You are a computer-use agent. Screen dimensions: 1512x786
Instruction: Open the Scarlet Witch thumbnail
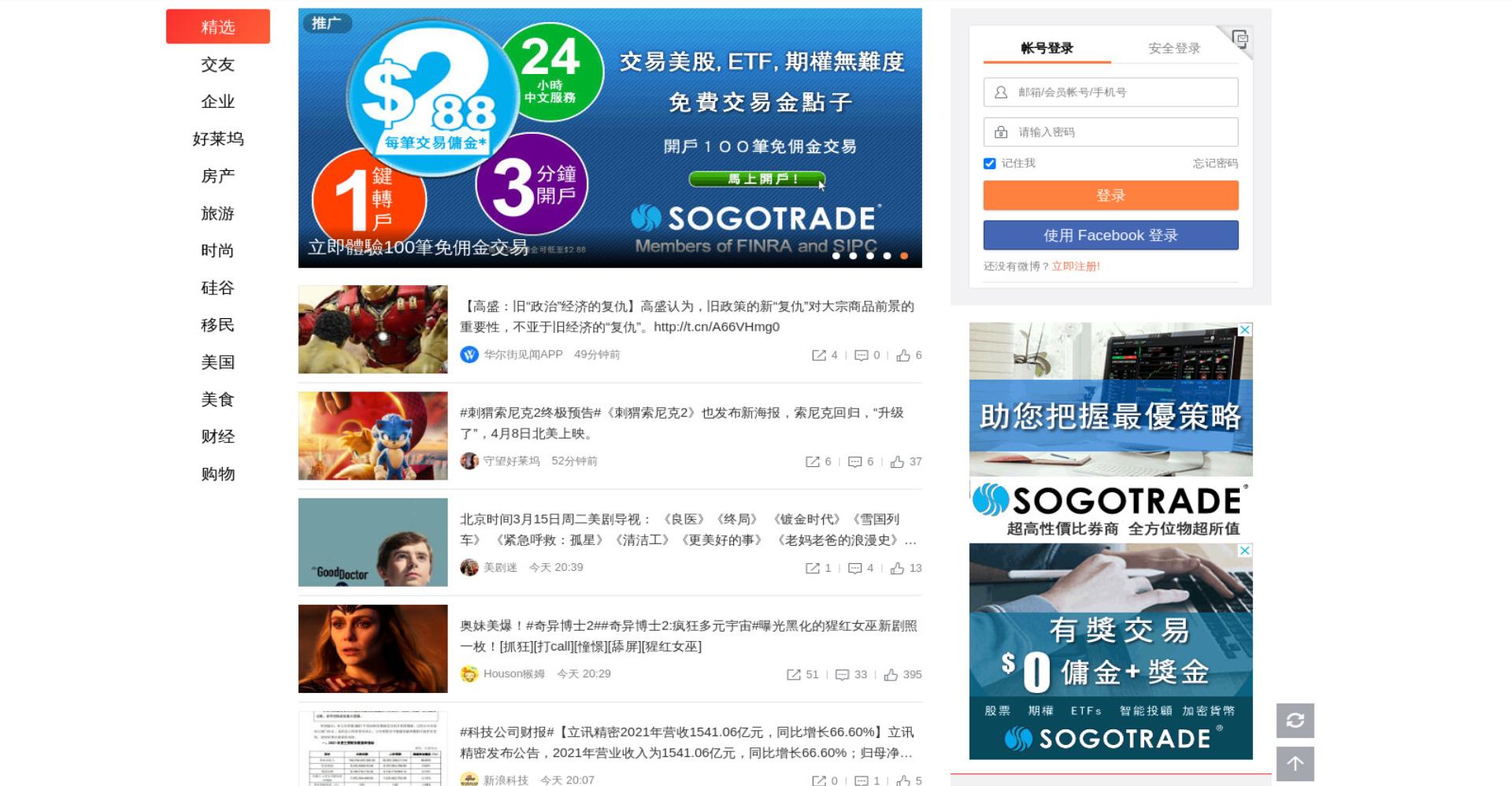point(372,648)
